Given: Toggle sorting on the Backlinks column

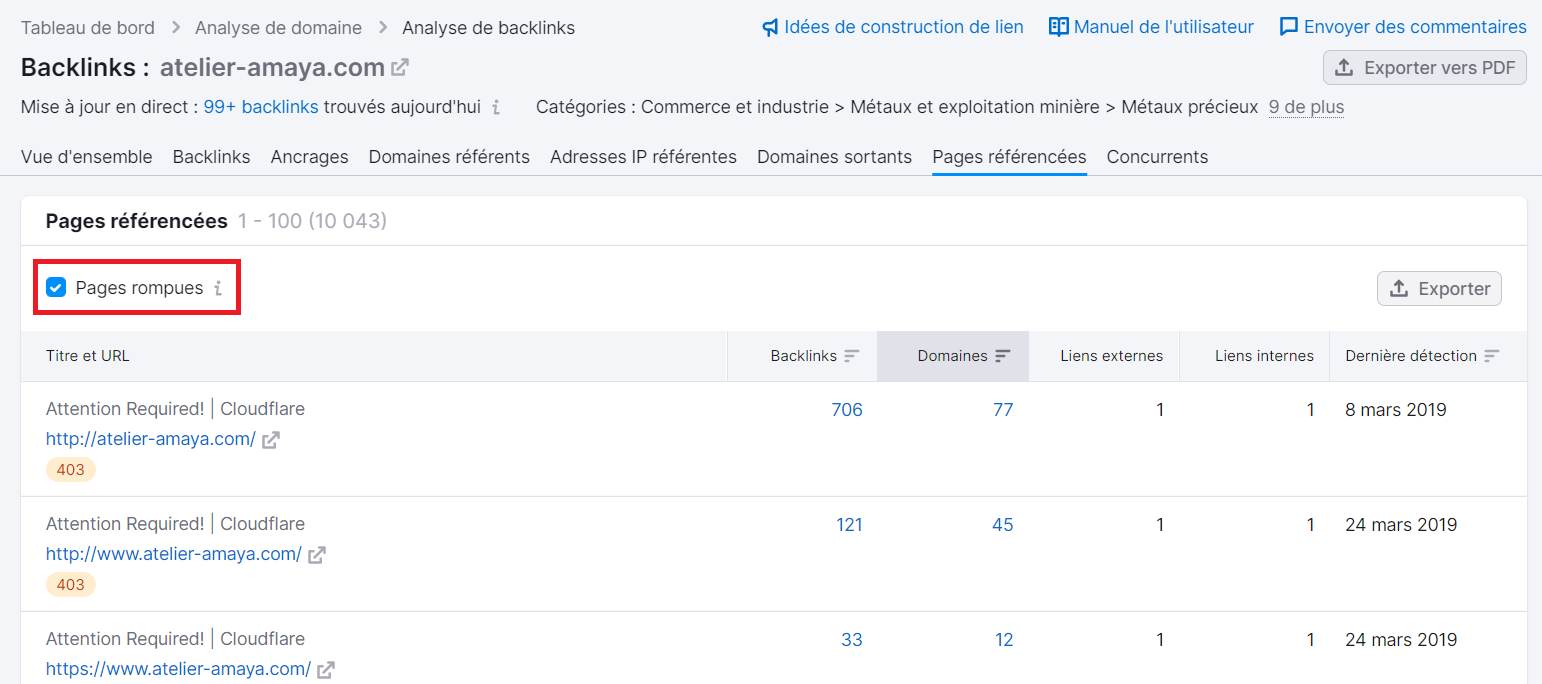Looking at the screenshot, I should point(851,355).
